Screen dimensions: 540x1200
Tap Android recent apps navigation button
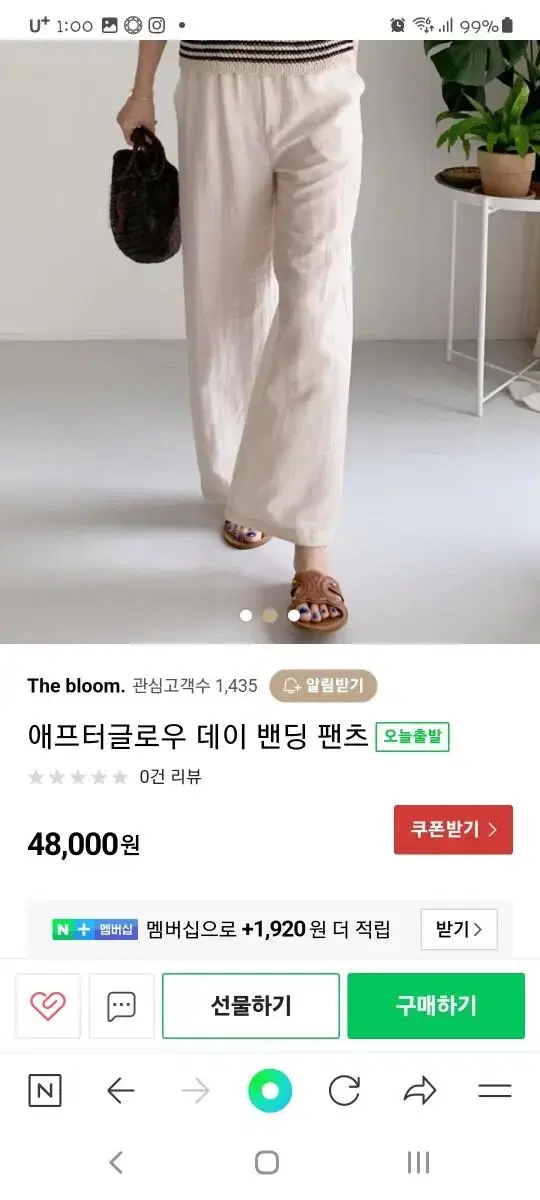[x=419, y=1162]
